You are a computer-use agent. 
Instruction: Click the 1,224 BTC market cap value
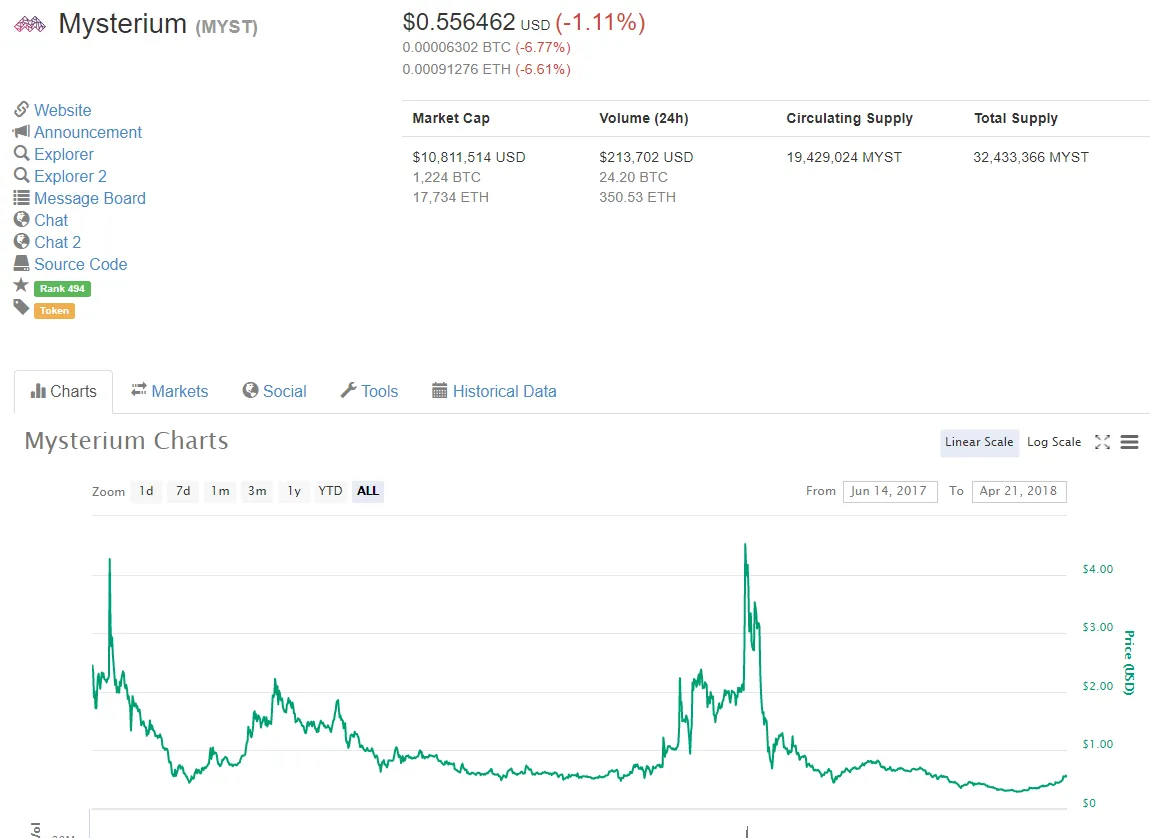447,177
